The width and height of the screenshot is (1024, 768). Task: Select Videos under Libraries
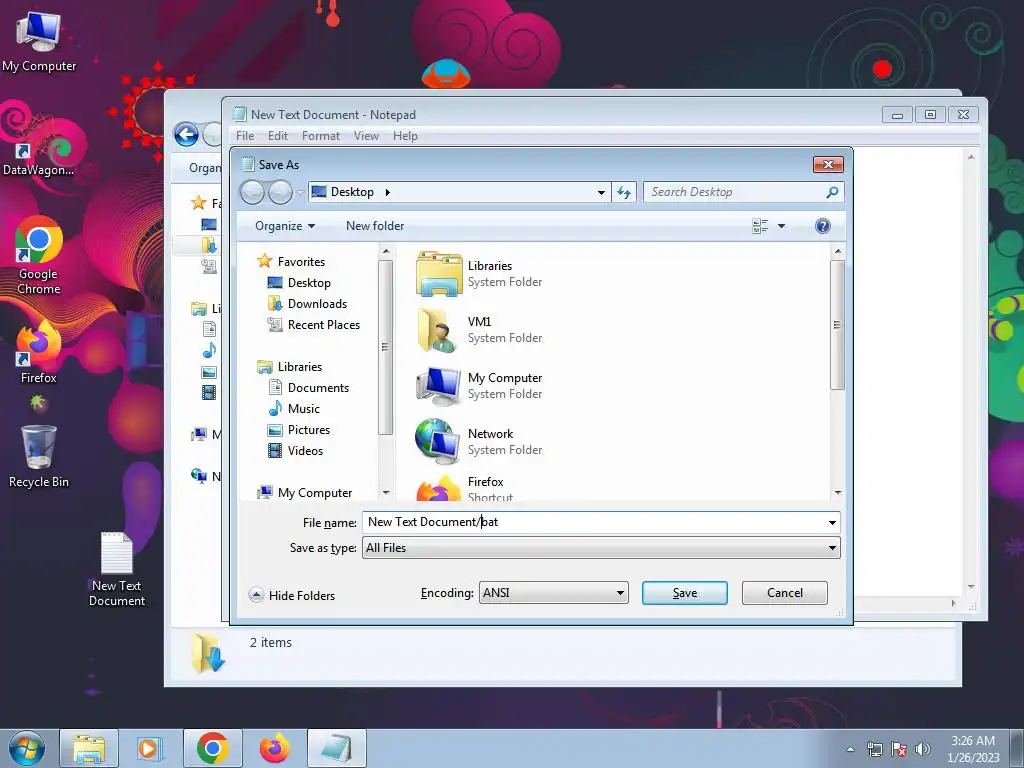tap(296, 451)
